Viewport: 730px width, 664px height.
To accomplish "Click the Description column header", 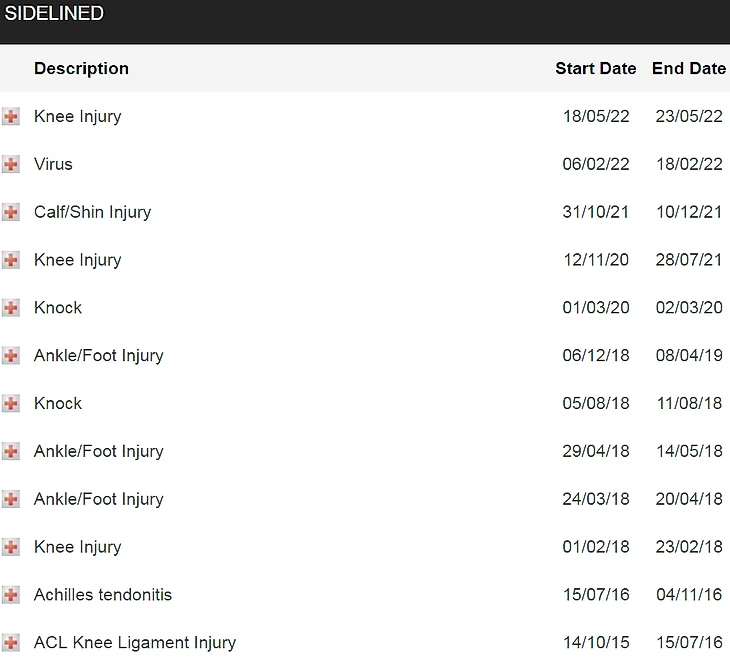I will [81, 68].
